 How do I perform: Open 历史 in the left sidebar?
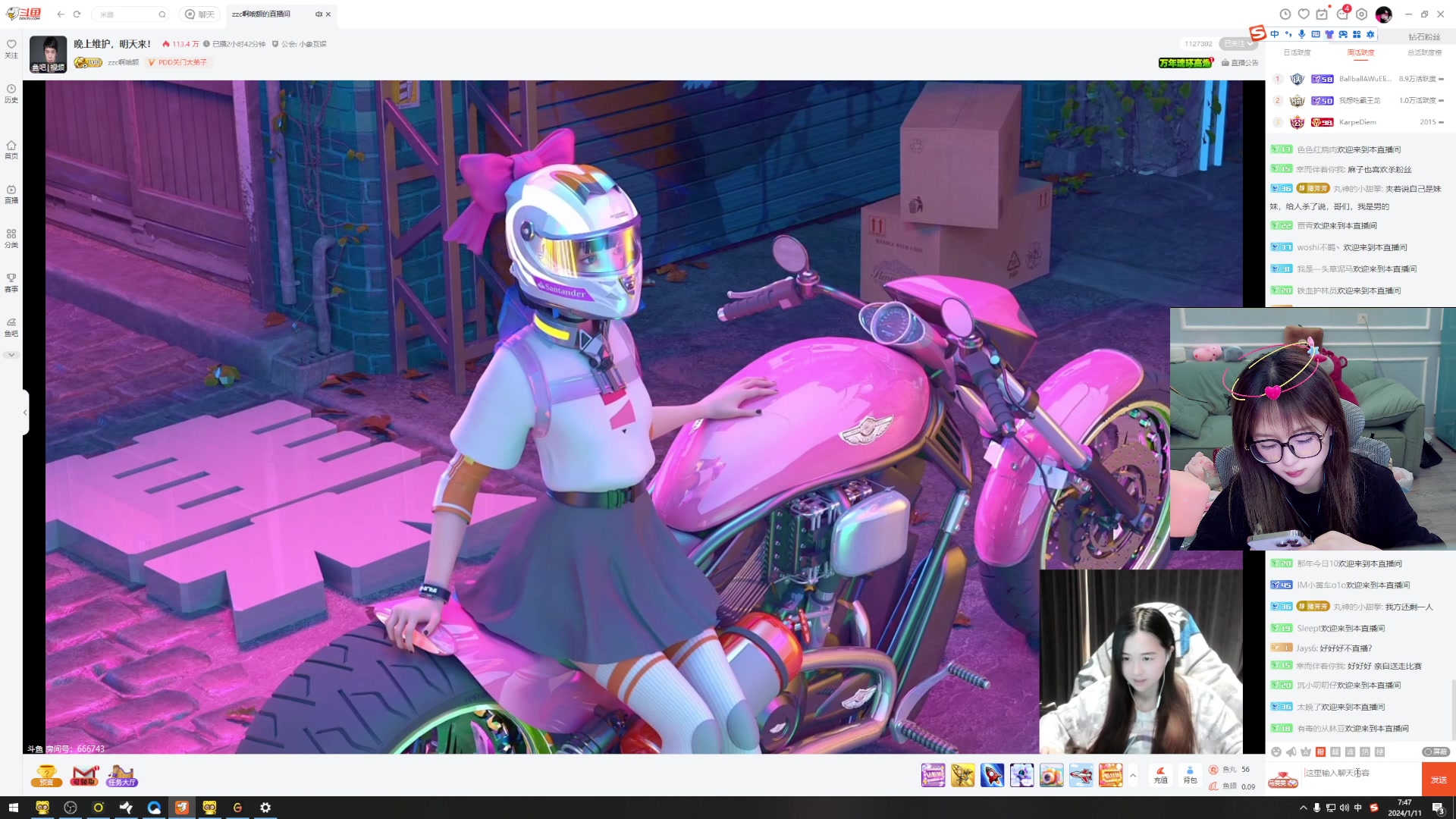pos(11,94)
